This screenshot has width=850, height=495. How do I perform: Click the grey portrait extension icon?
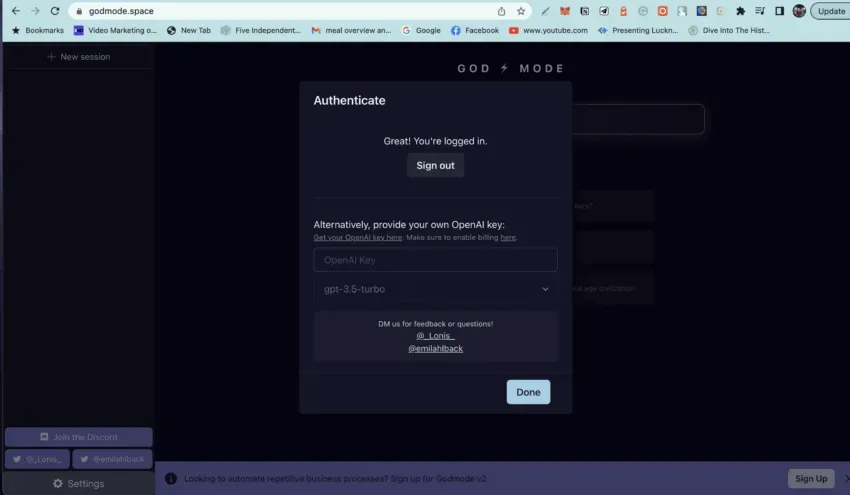tap(682, 11)
